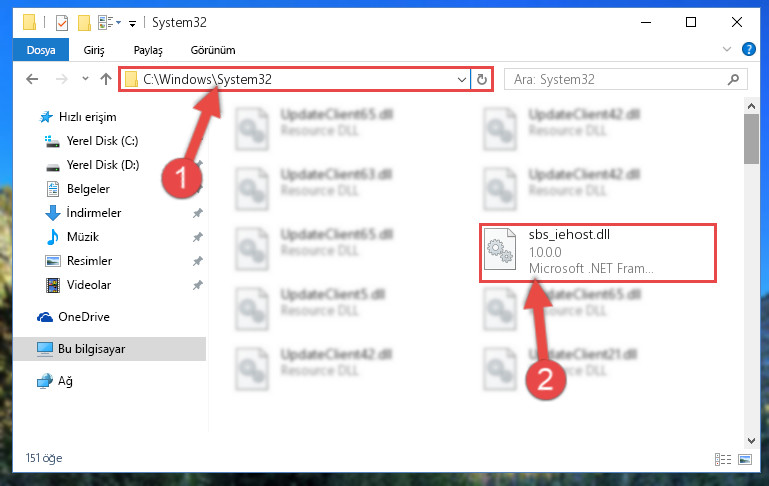Screen dimensions: 769x486
Task: Expand the ribbon with the chevron
Action: (x=727, y=49)
